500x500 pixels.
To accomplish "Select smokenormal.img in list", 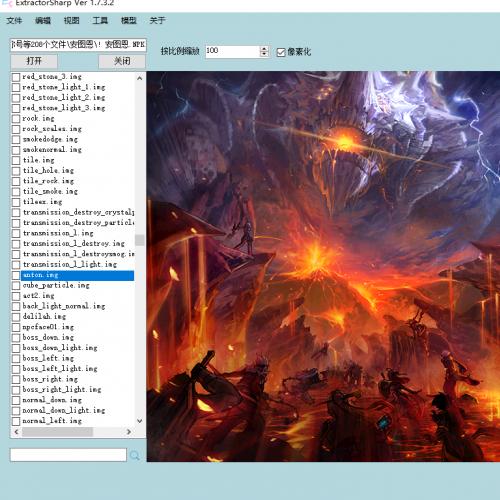I will [52, 150].
